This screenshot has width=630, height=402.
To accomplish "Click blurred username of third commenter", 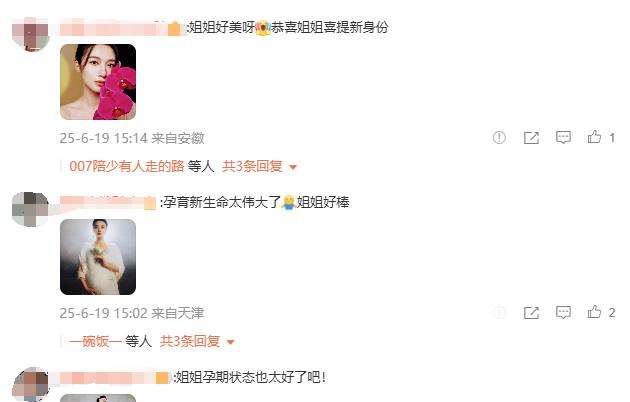I will (x=114, y=378).
